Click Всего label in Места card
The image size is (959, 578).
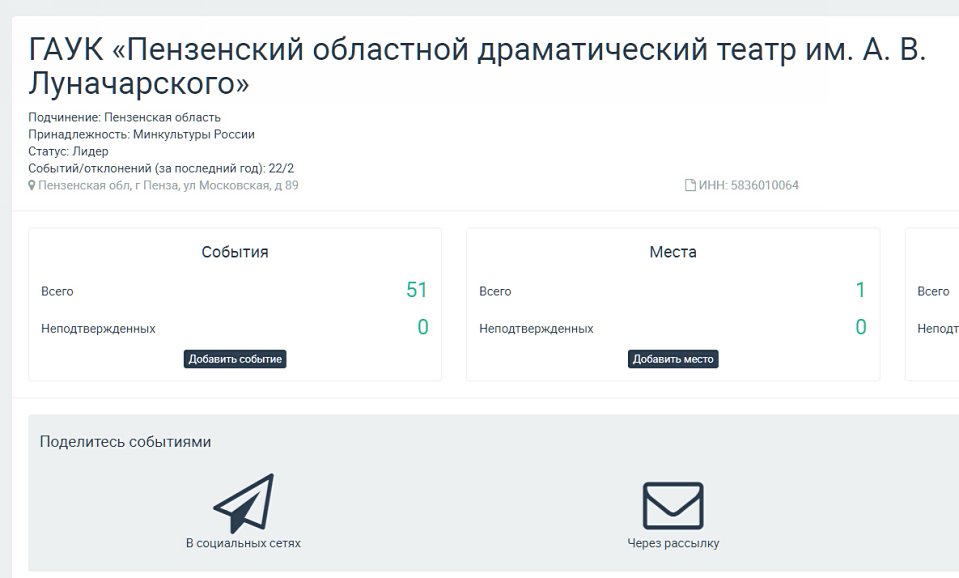click(x=495, y=292)
